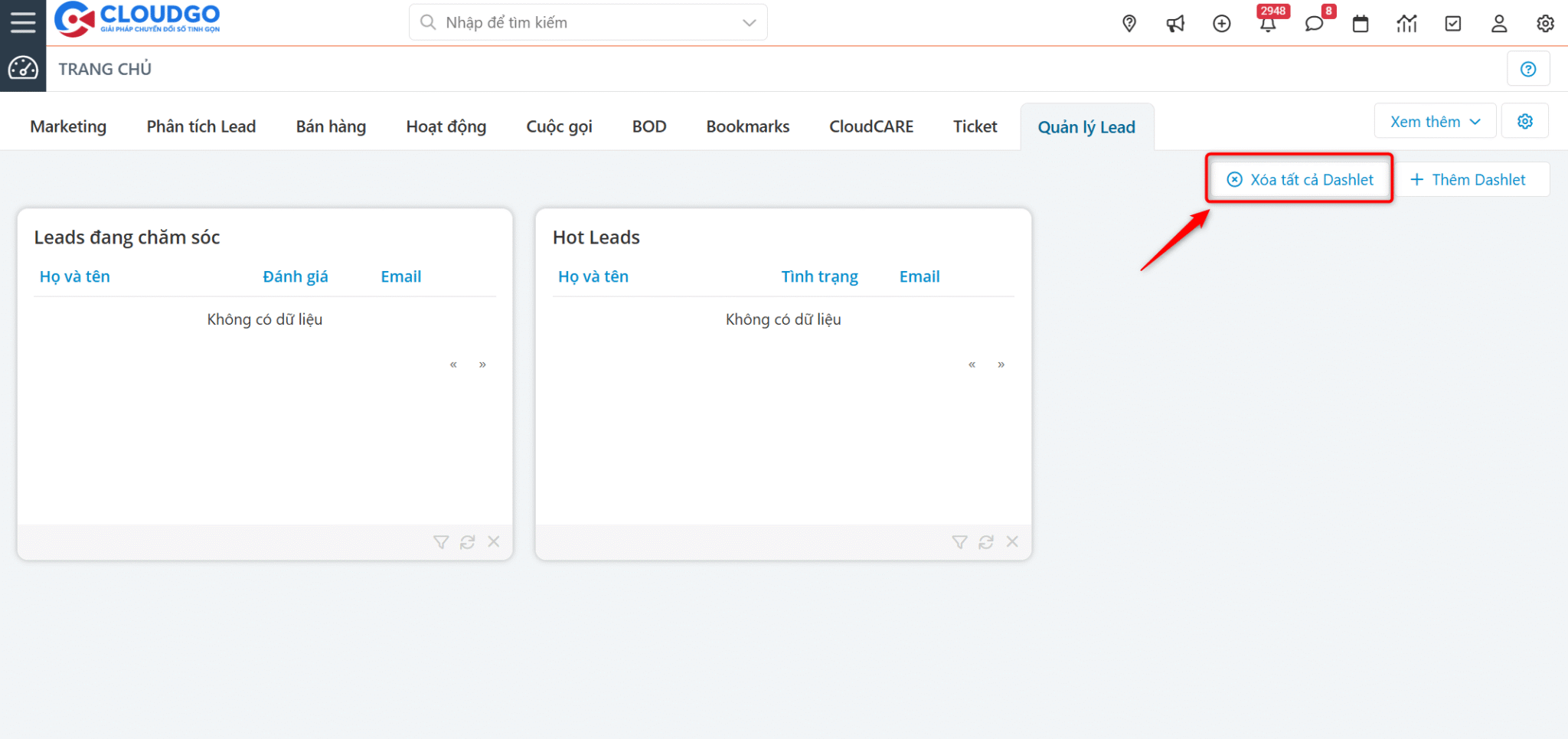Sort by Đánh giá column header

tap(296, 276)
